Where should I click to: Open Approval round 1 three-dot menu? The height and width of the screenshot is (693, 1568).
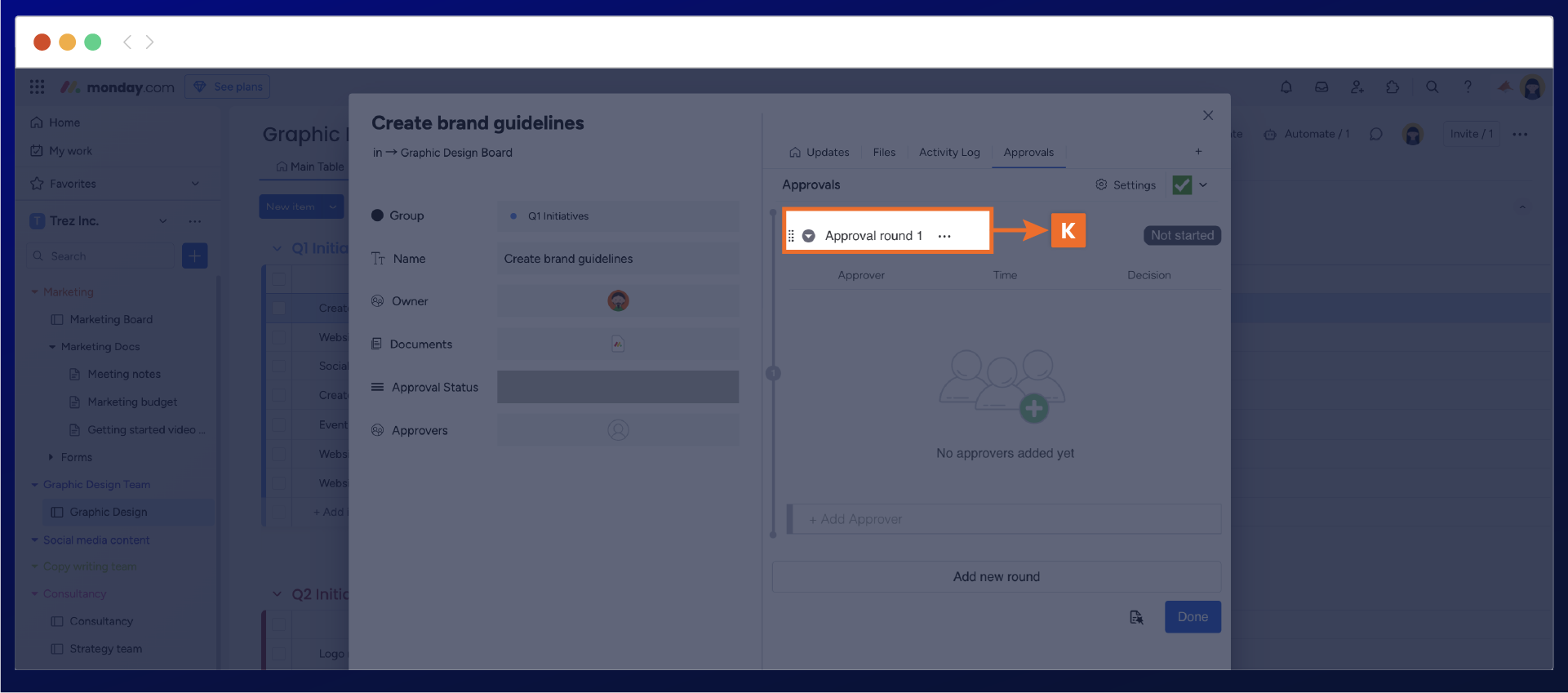click(x=944, y=236)
